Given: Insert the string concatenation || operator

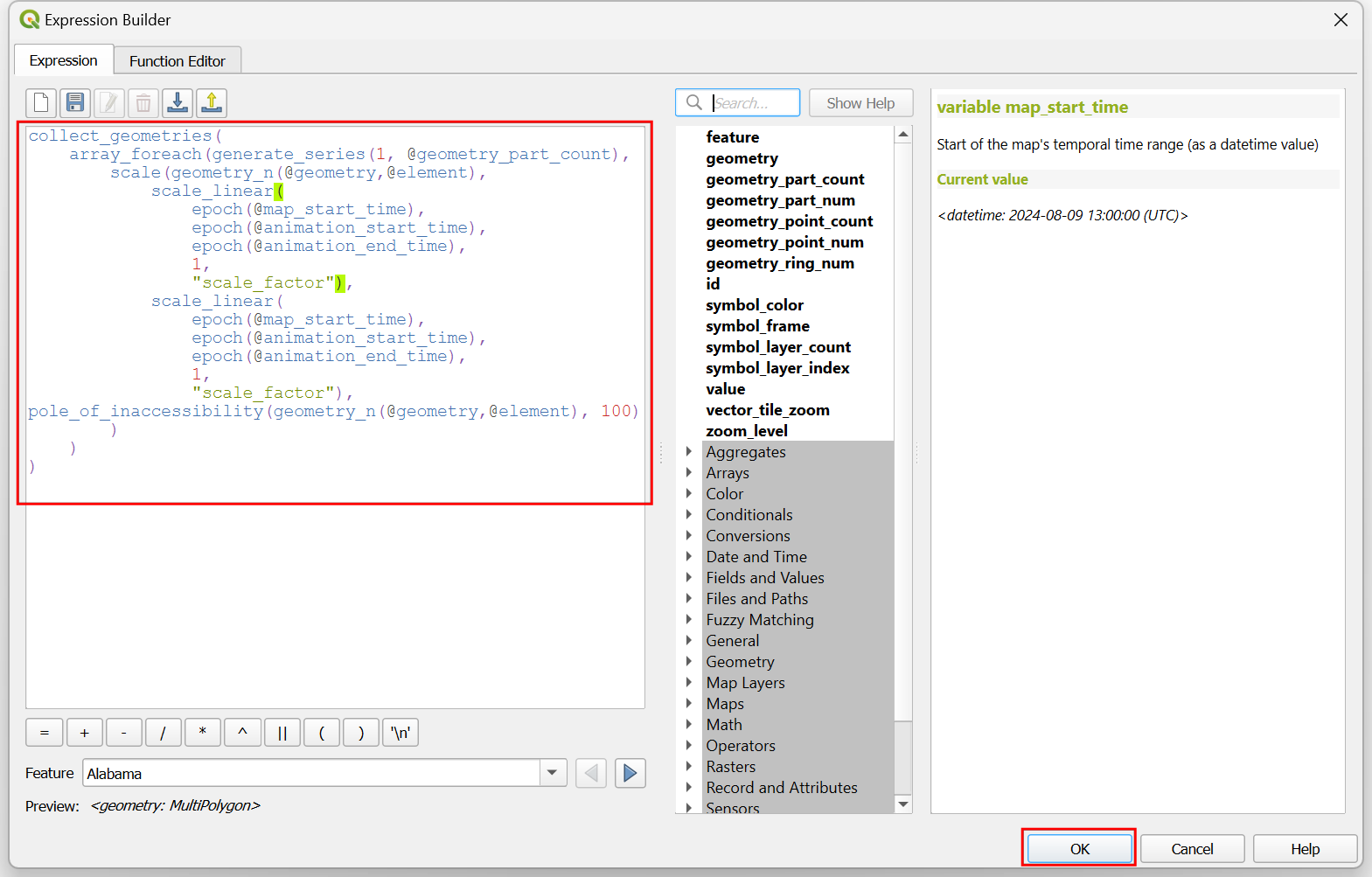Looking at the screenshot, I should coord(282,733).
